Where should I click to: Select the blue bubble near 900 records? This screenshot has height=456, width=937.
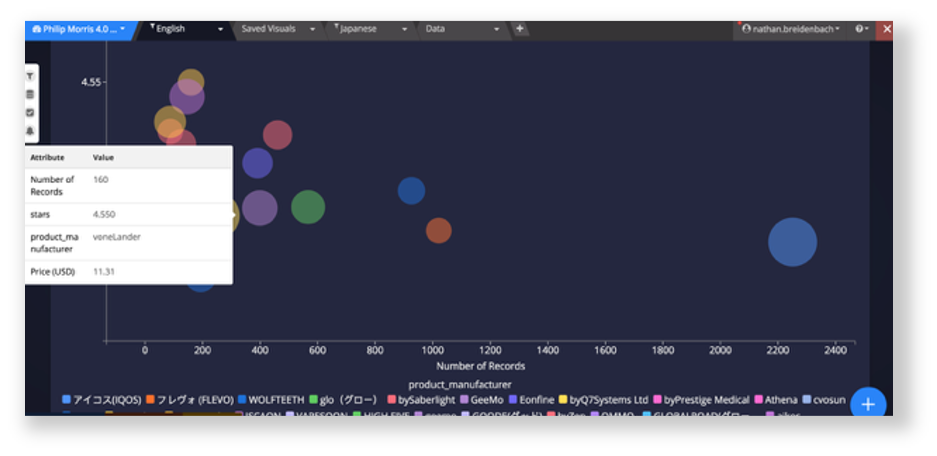411,191
